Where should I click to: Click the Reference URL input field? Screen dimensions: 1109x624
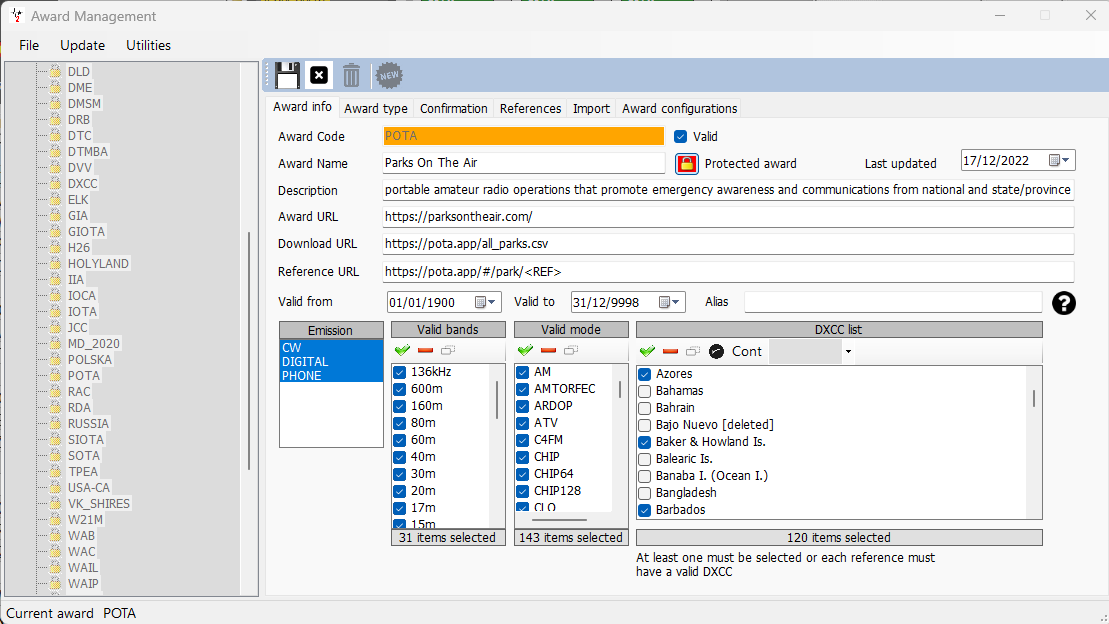click(728, 272)
